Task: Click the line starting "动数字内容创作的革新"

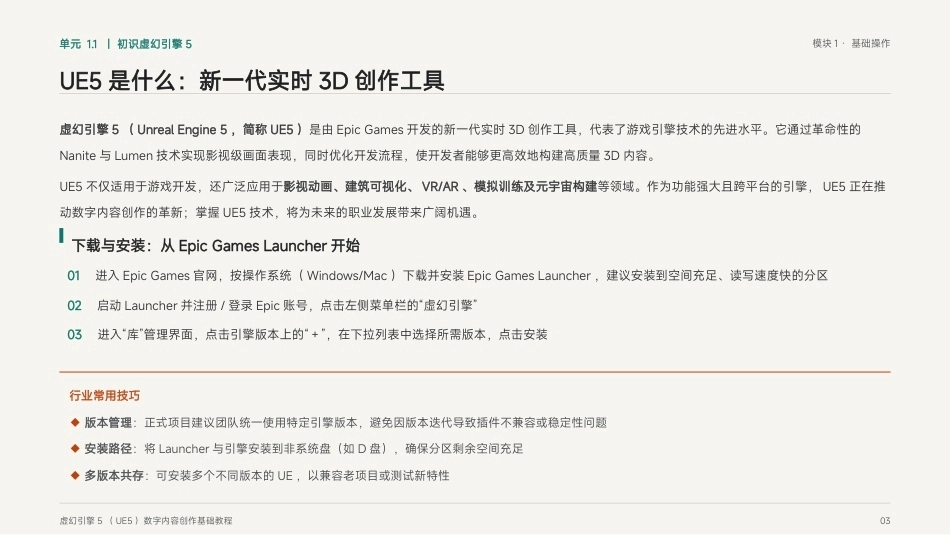Action: [271, 213]
